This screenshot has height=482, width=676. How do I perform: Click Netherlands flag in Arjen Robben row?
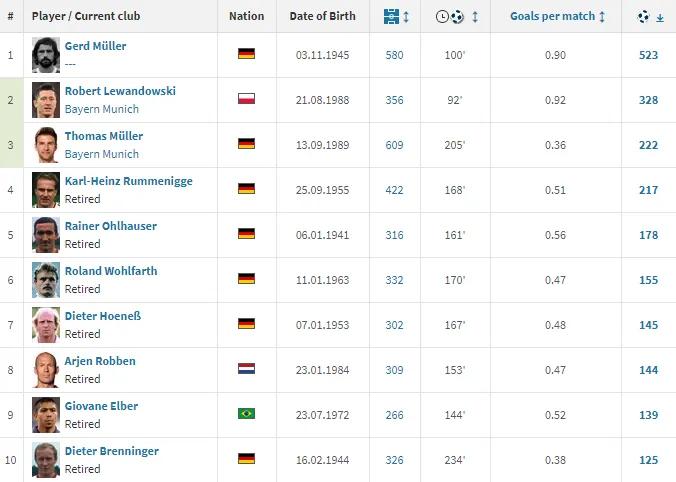(246, 370)
